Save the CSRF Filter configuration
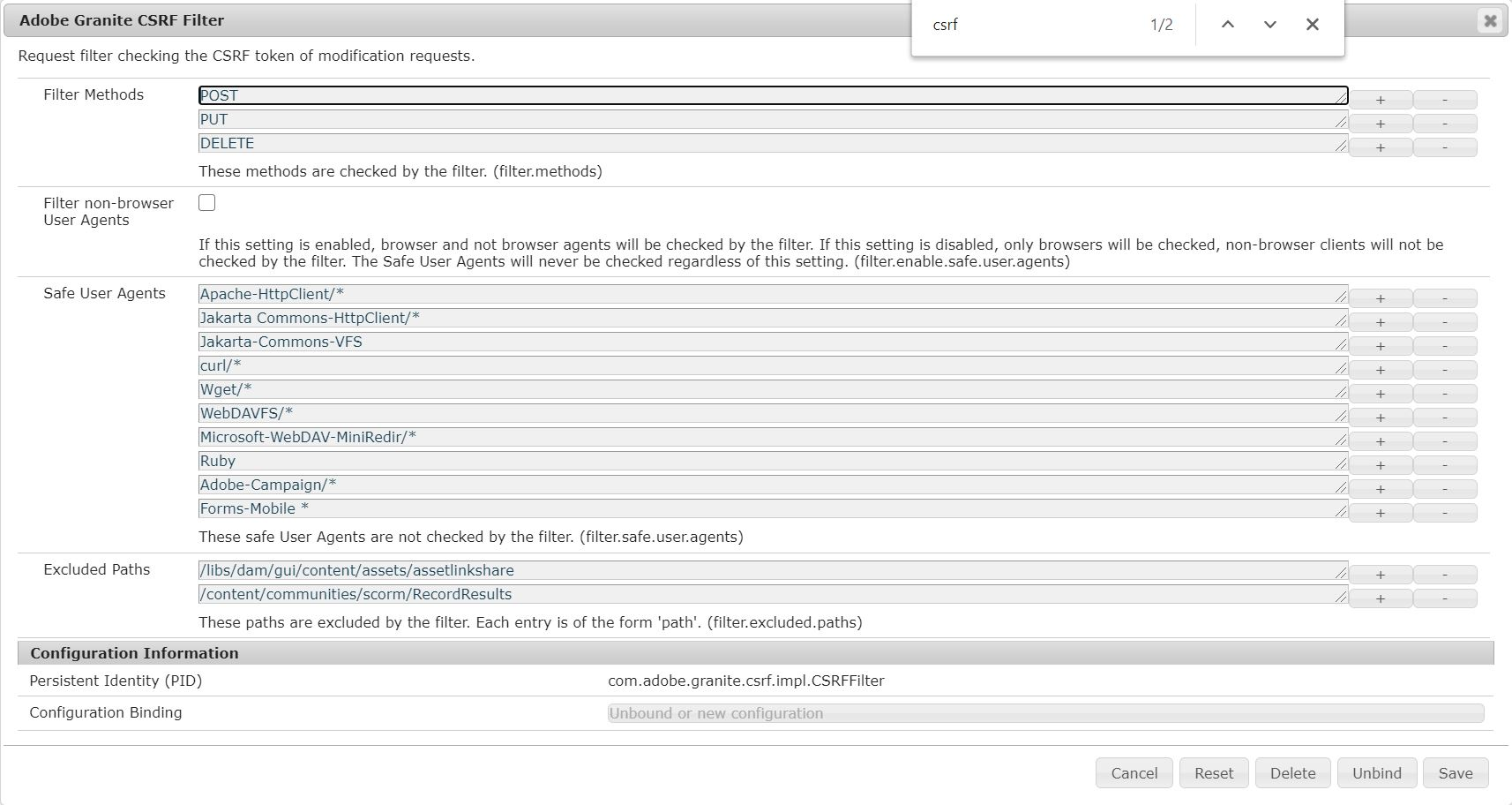Image resolution: width=1512 pixels, height=805 pixels. tap(1455, 772)
